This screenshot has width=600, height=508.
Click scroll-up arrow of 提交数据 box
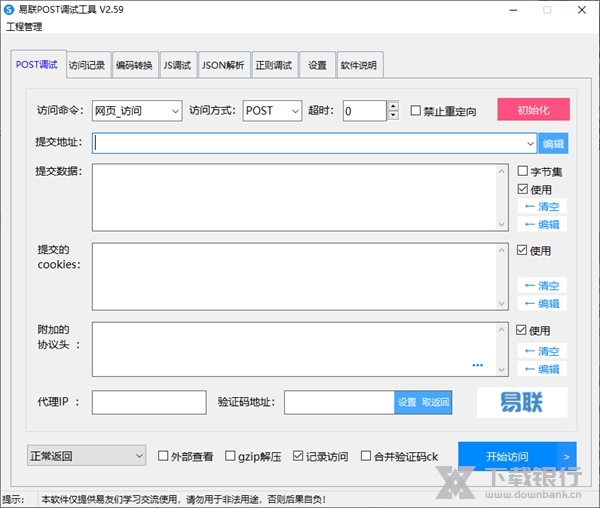[502, 171]
